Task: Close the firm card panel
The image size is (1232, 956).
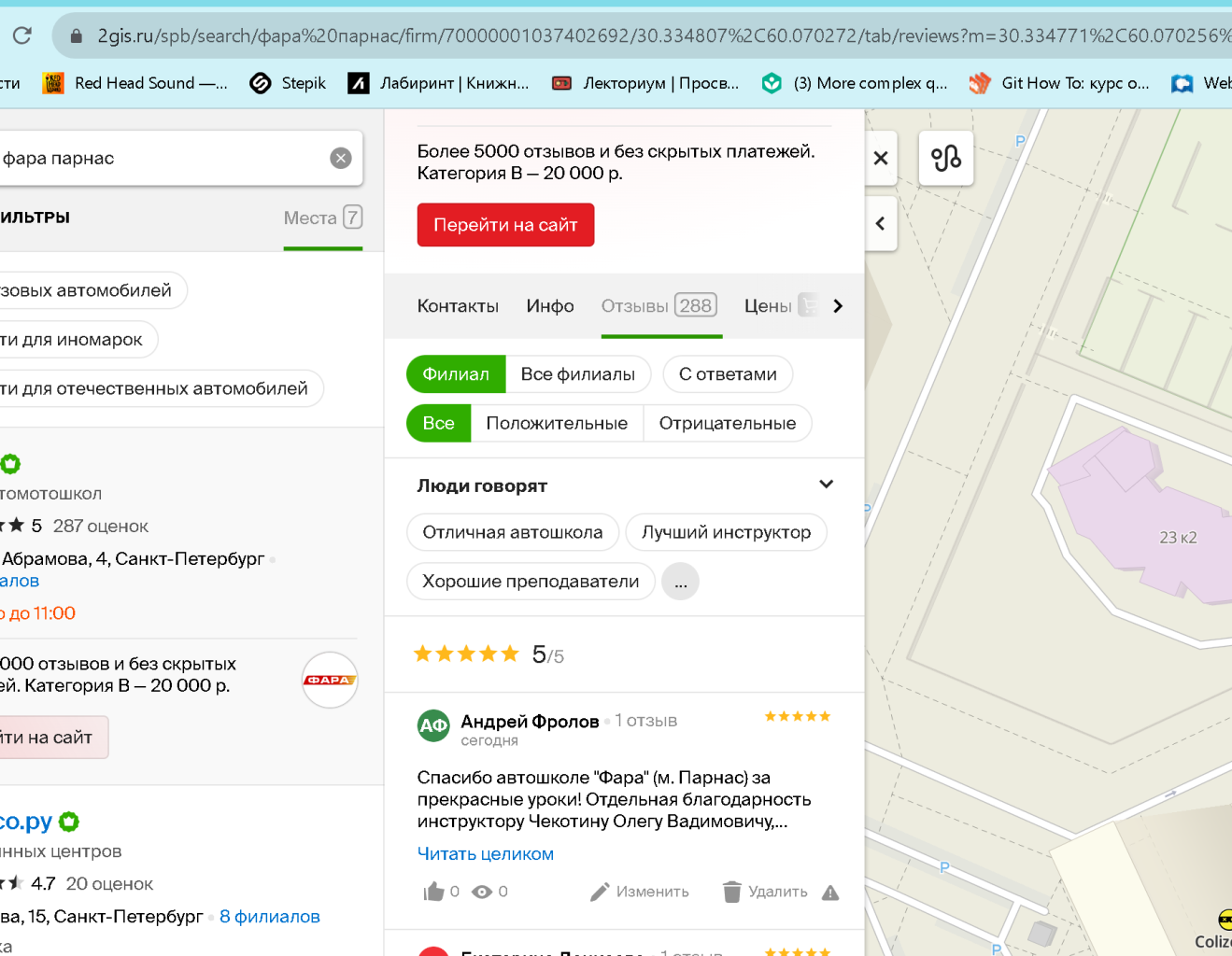Action: pyautogui.click(x=881, y=158)
